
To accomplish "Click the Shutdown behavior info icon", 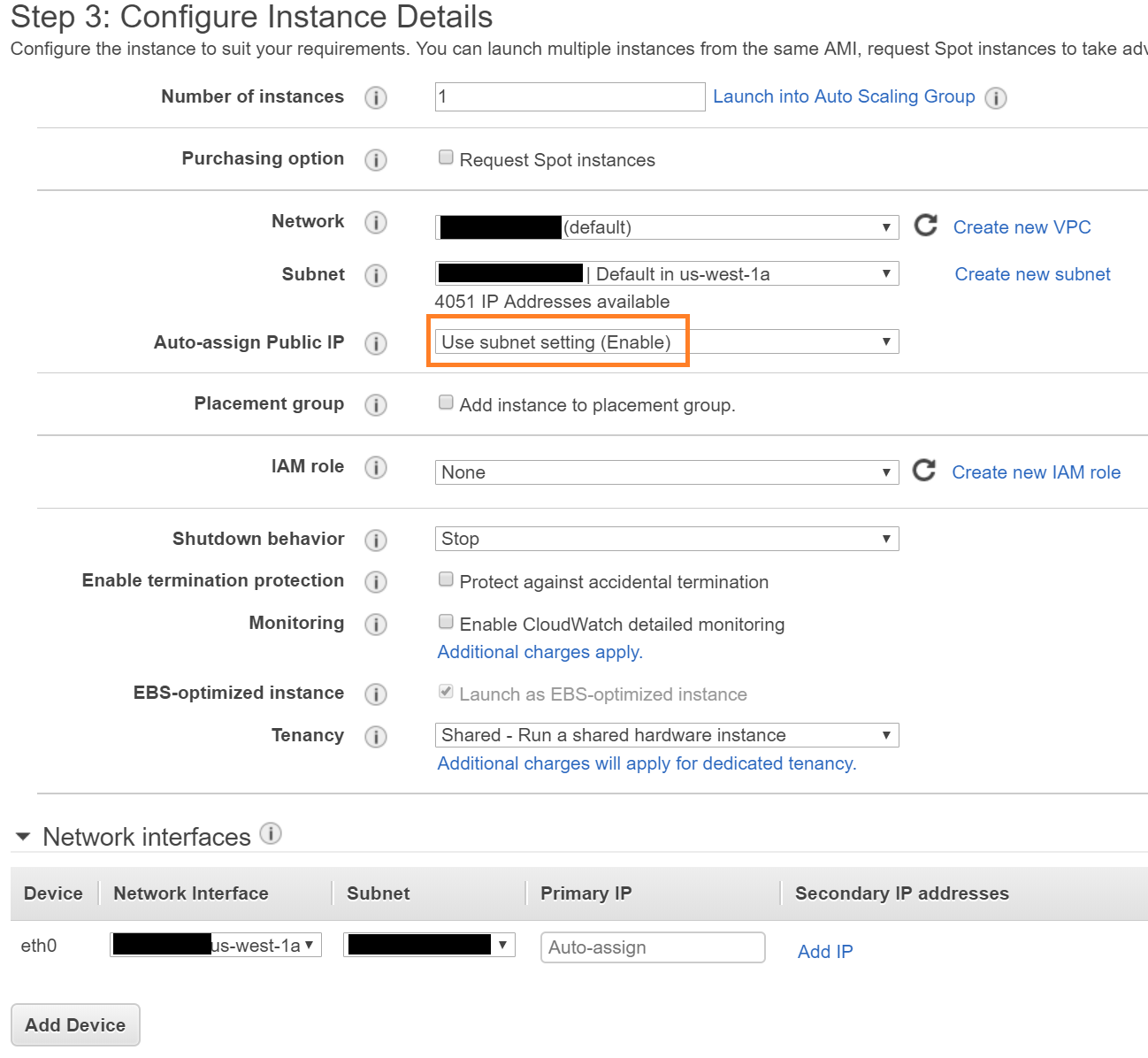I will point(376,540).
